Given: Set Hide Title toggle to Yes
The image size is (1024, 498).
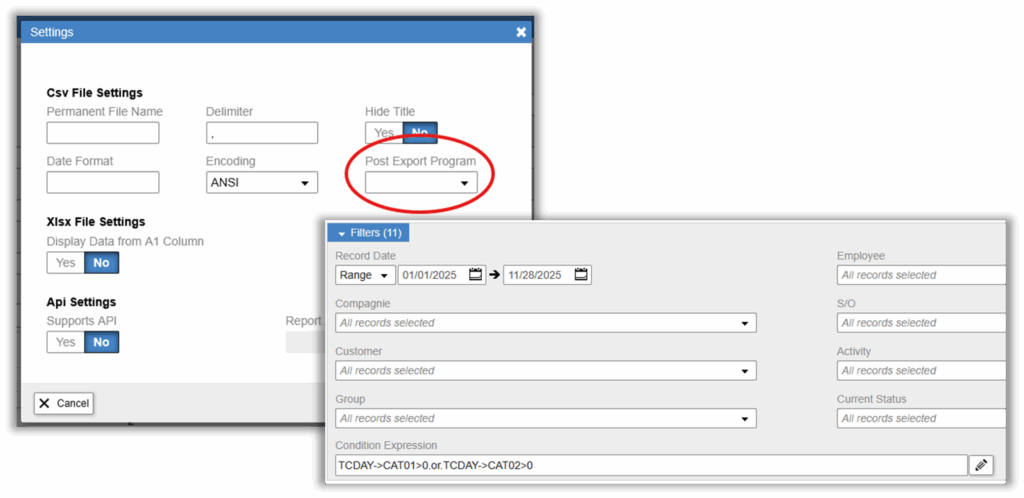Looking at the screenshot, I should point(383,133).
